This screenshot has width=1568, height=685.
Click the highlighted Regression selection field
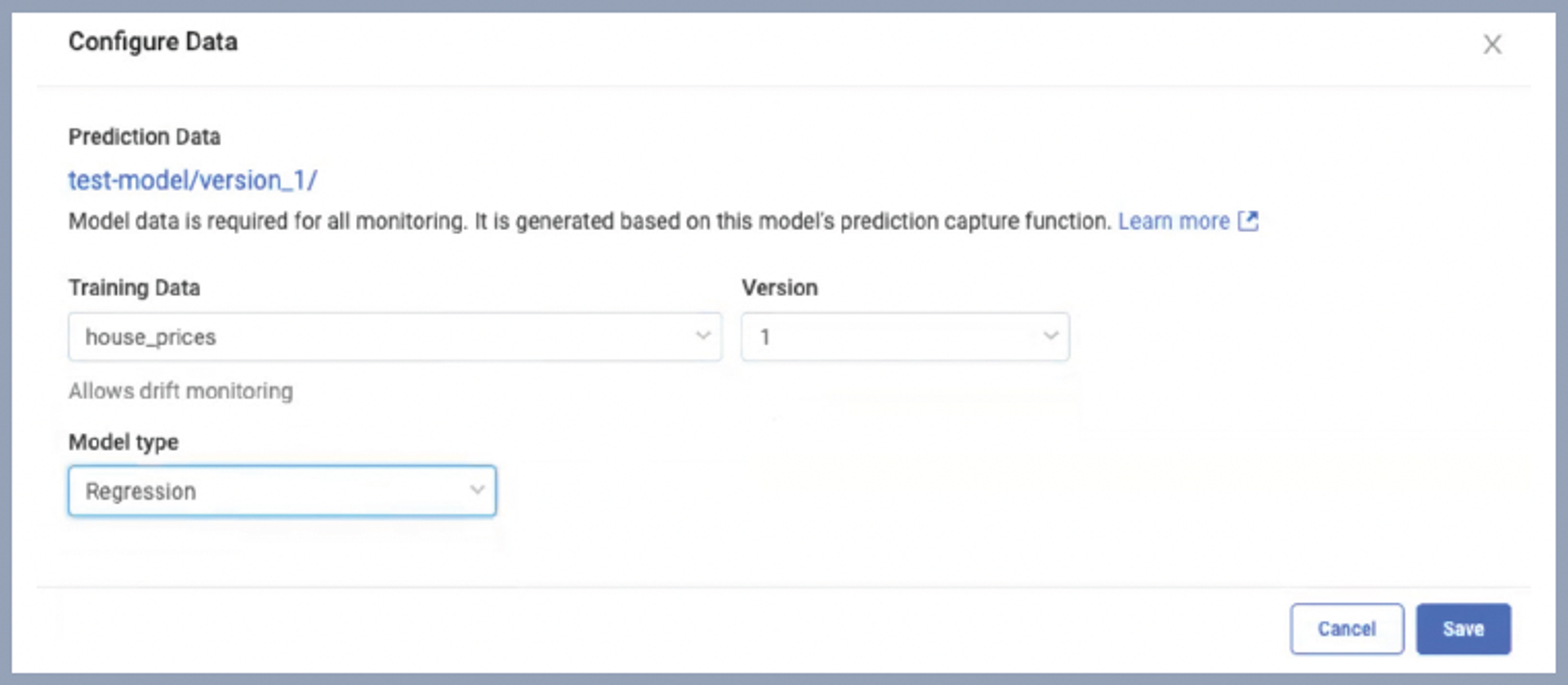pyautogui.click(x=282, y=491)
